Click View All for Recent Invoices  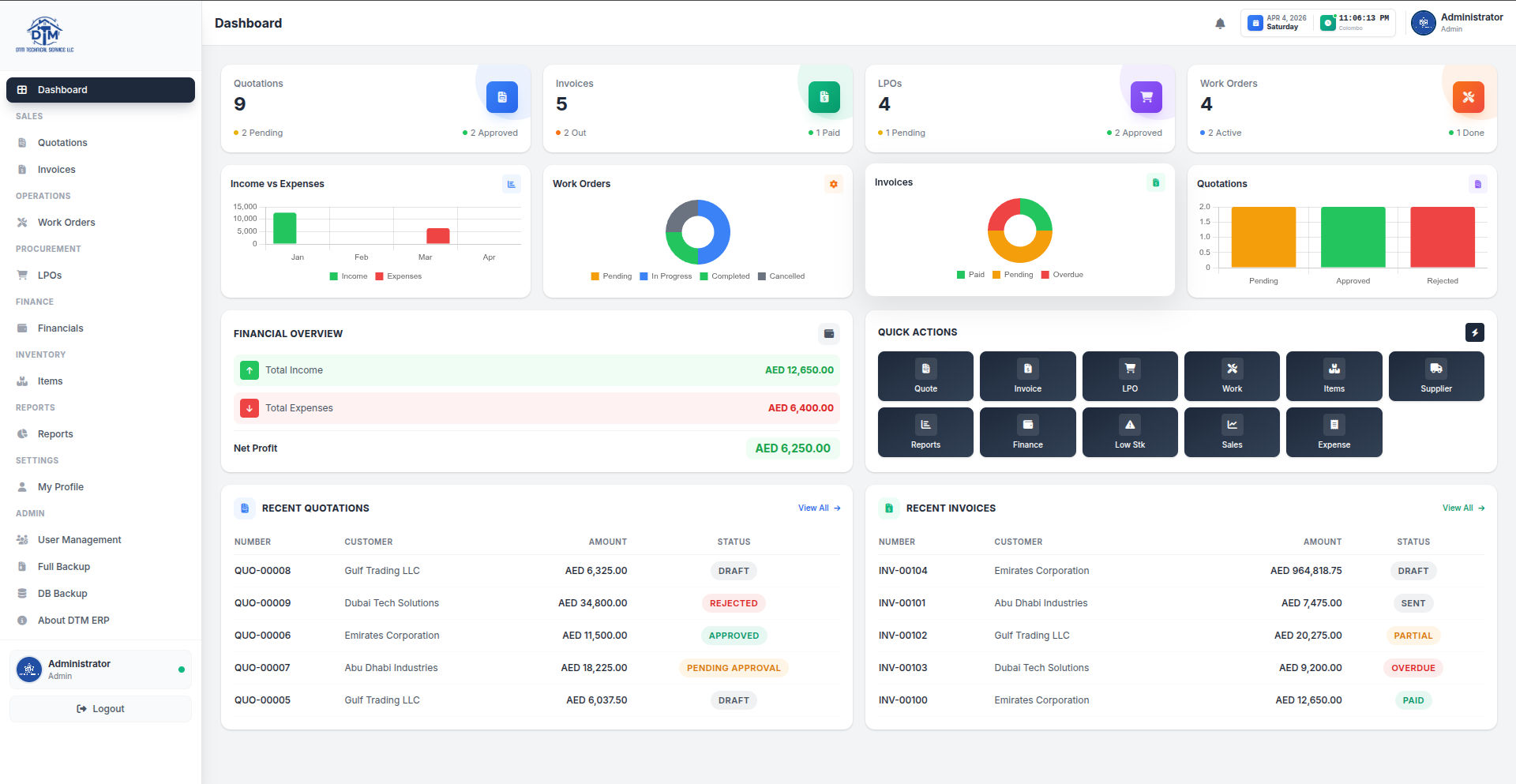1463,508
